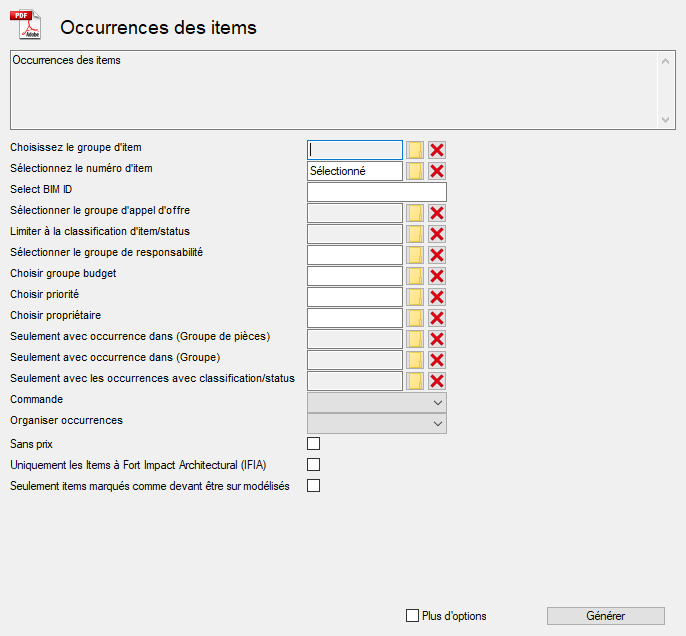The width and height of the screenshot is (686, 636).
Task: Clear Sélectionner le groupe de responsabilité field
Action: pyautogui.click(x=437, y=255)
